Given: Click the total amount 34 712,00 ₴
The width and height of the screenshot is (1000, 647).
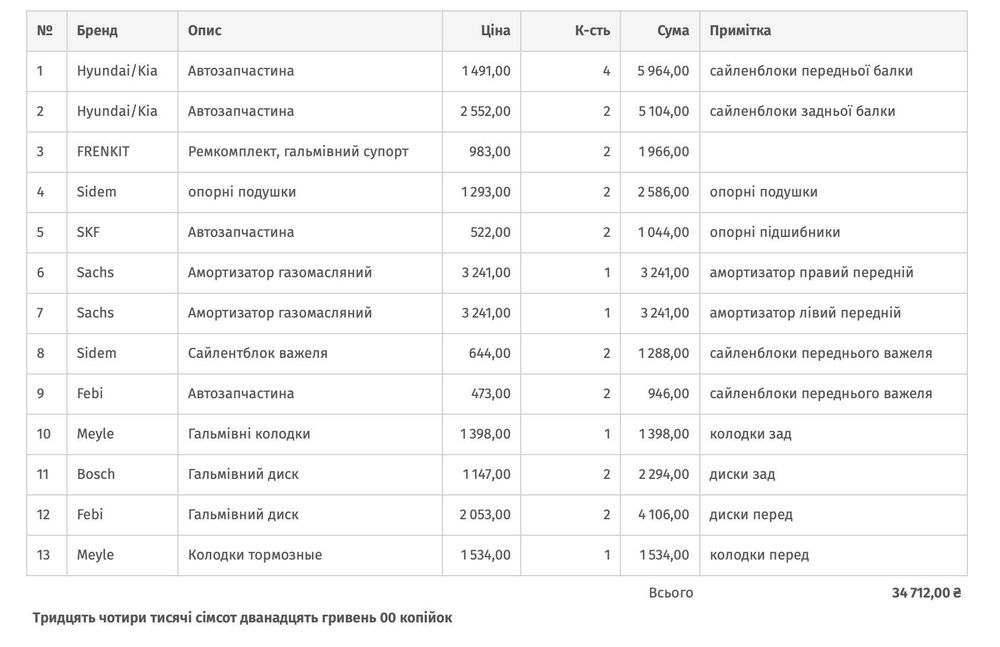Looking at the screenshot, I should coord(926,593).
